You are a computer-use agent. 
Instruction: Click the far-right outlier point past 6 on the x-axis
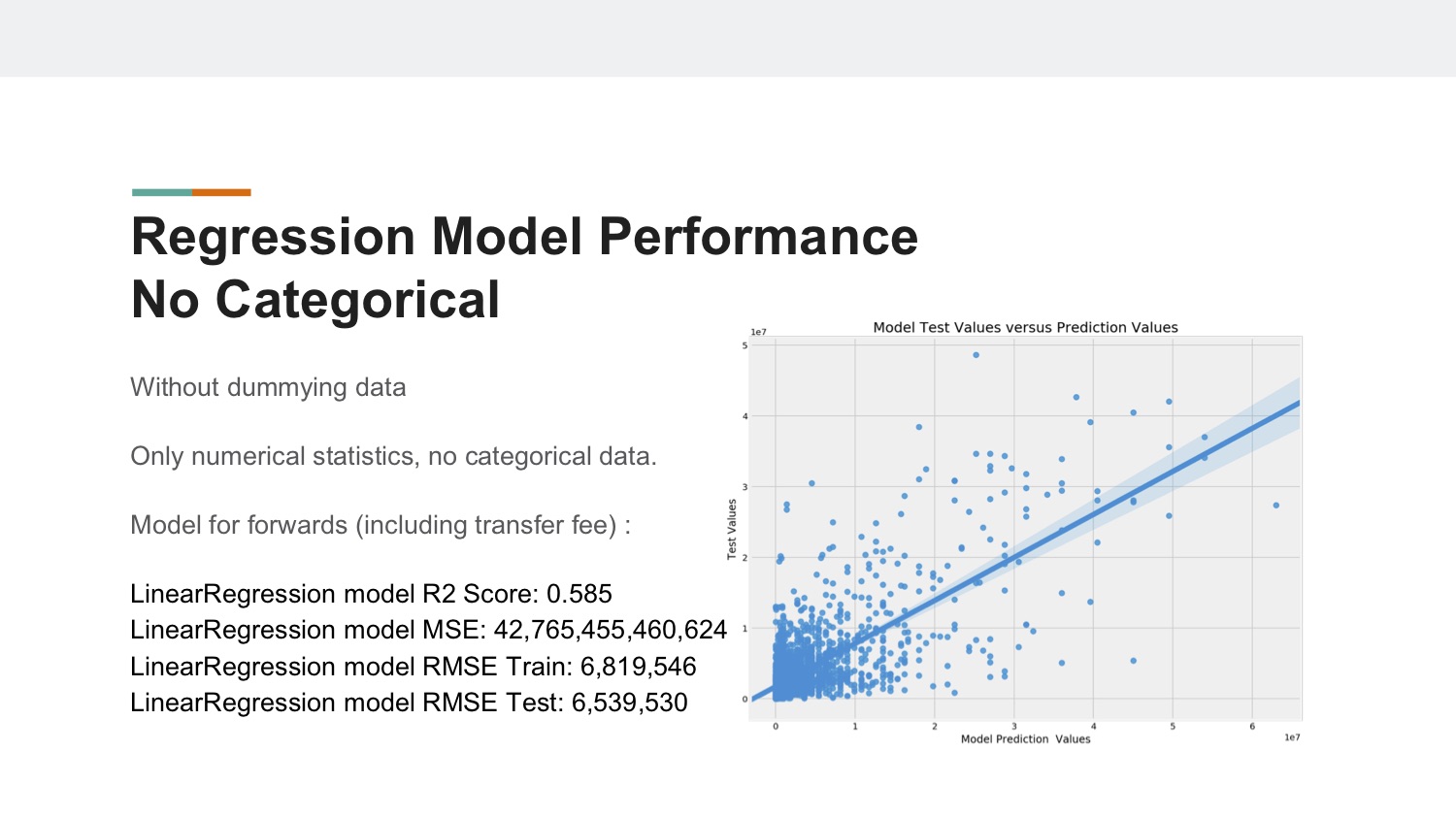pyautogui.click(x=1275, y=506)
